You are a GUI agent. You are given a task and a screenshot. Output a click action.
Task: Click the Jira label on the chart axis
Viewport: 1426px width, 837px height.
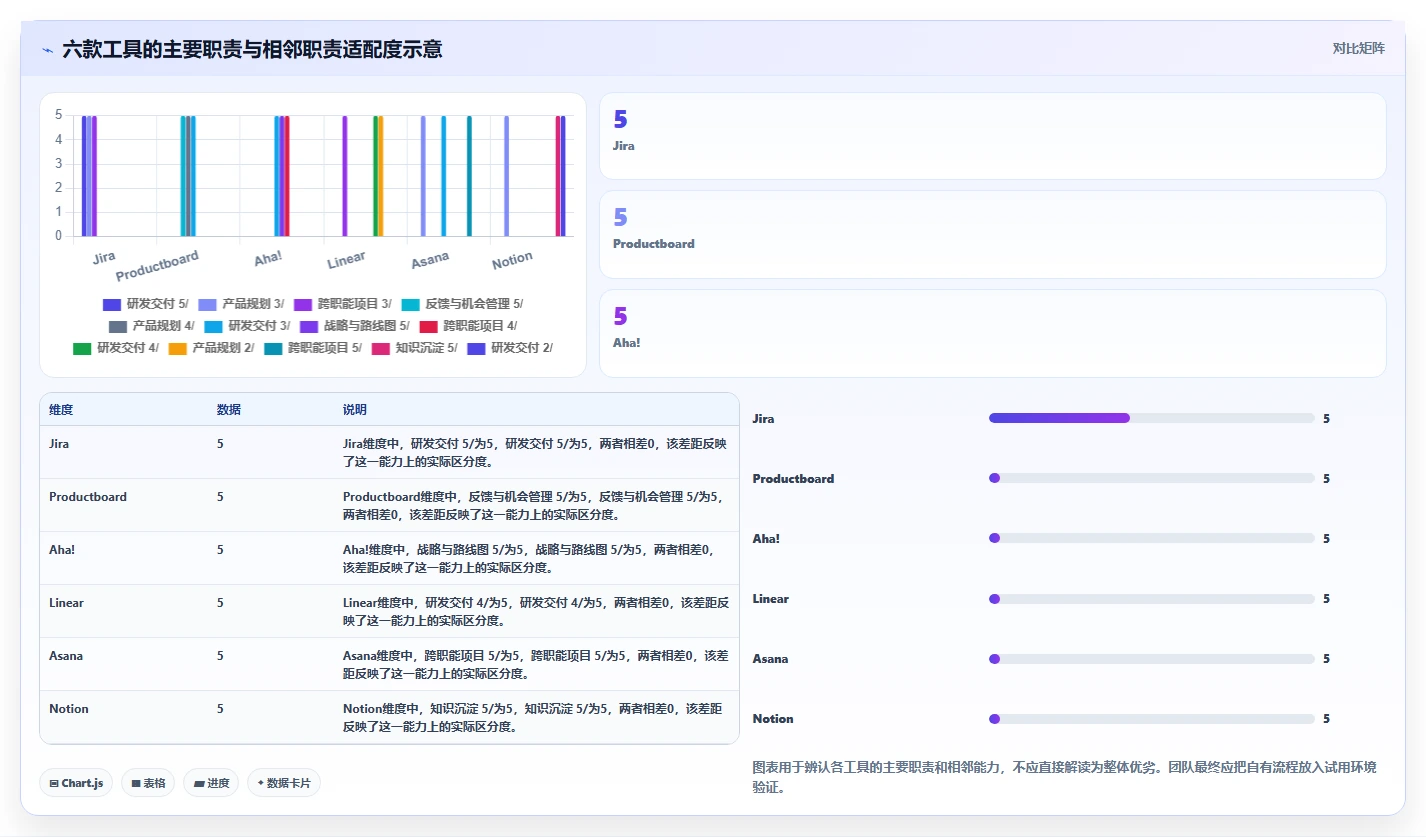[104, 258]
